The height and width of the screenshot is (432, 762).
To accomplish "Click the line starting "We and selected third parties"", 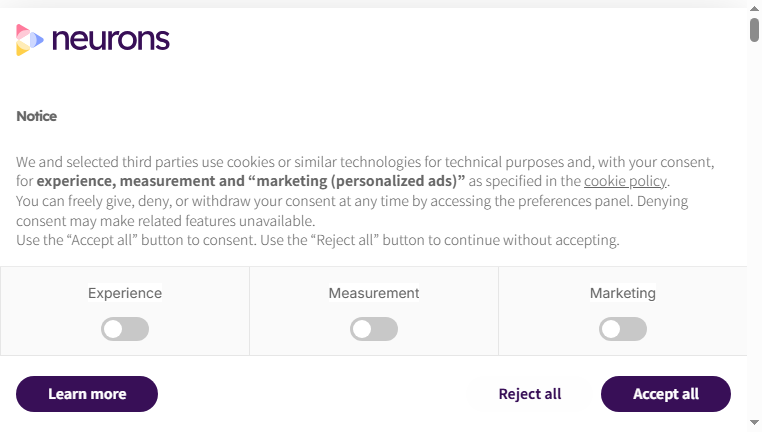I will point(365,162).
